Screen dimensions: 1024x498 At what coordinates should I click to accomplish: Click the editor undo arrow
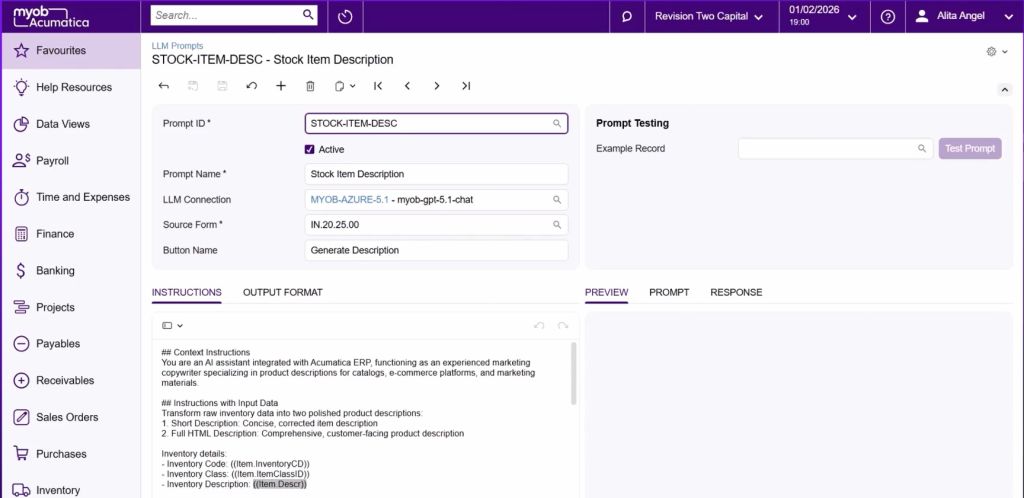[x=539, y=326]
